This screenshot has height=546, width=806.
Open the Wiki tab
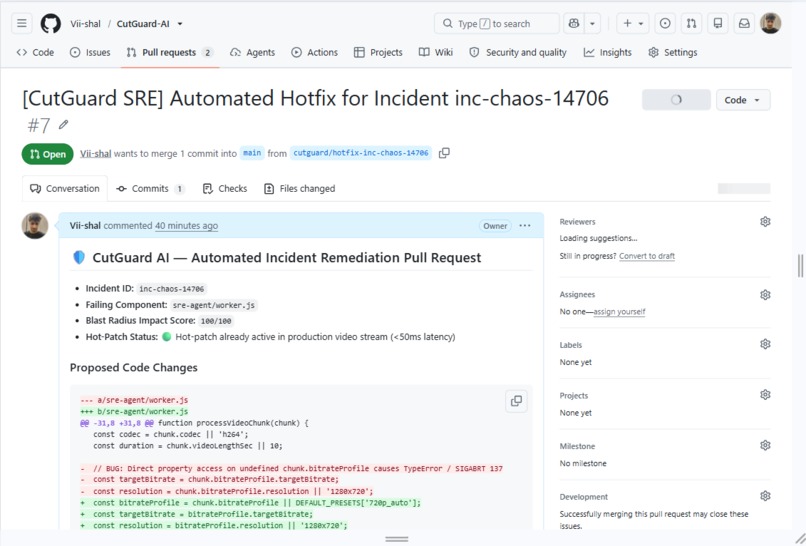(x=436, y=52)
